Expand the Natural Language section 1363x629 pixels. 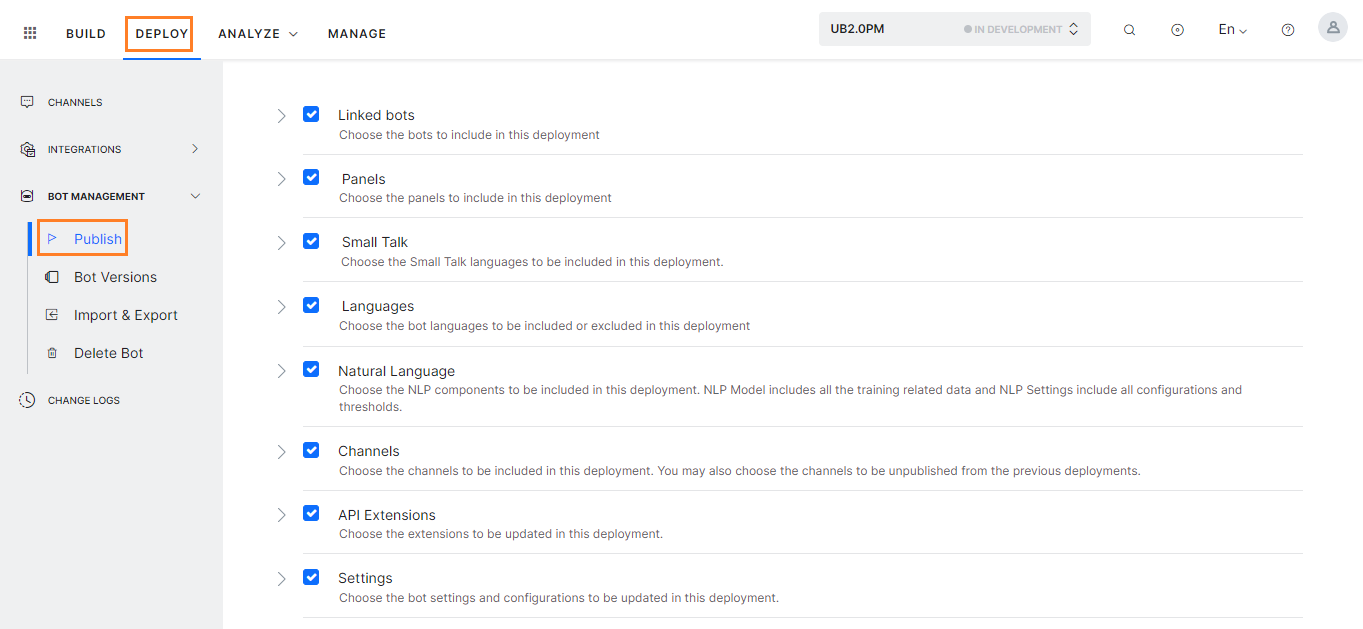point(281,370)
